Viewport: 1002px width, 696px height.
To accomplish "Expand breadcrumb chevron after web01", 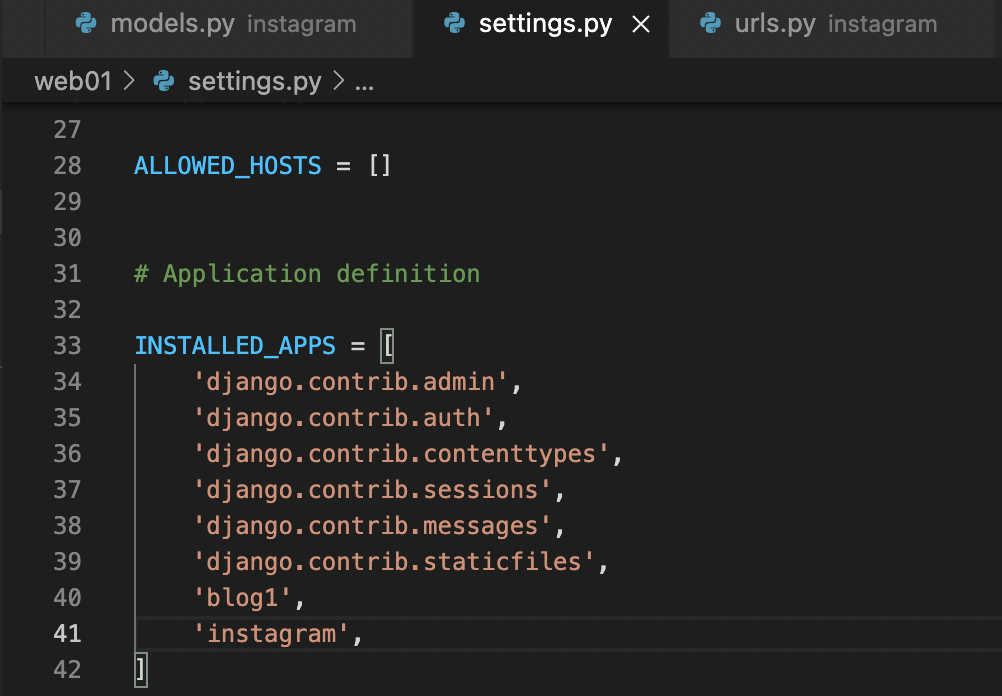I will (x=129, y=81).
